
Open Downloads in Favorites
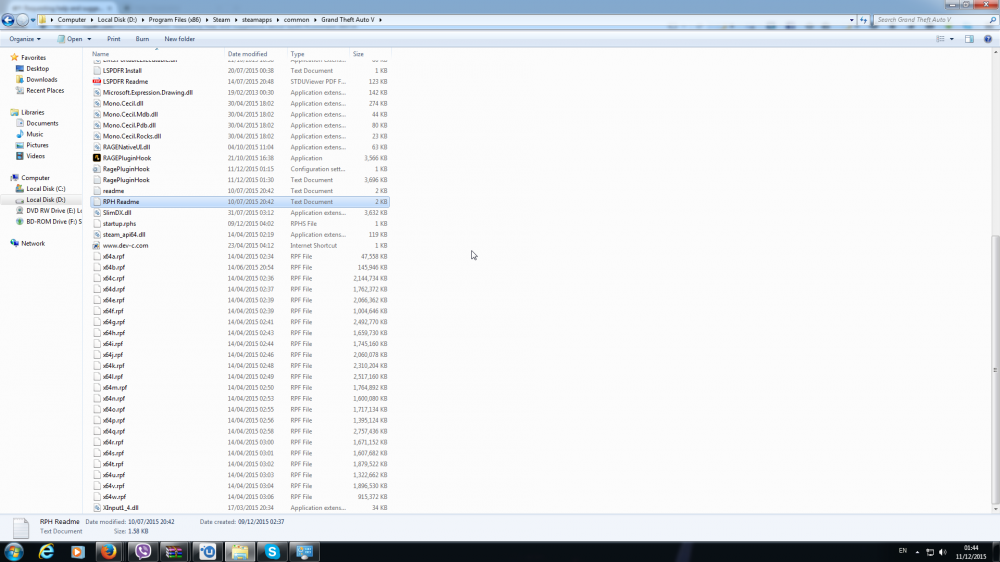pos(41,80)
